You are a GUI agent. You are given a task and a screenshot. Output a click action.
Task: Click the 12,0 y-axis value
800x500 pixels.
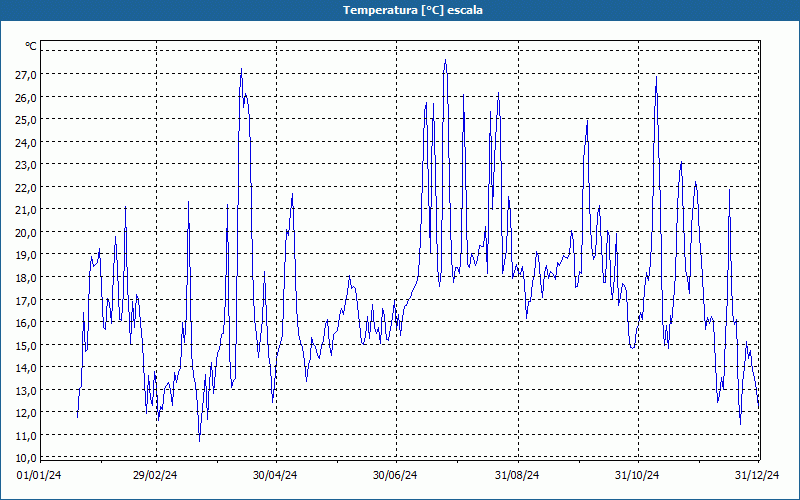pyautogui.click(x=26, y=413)
